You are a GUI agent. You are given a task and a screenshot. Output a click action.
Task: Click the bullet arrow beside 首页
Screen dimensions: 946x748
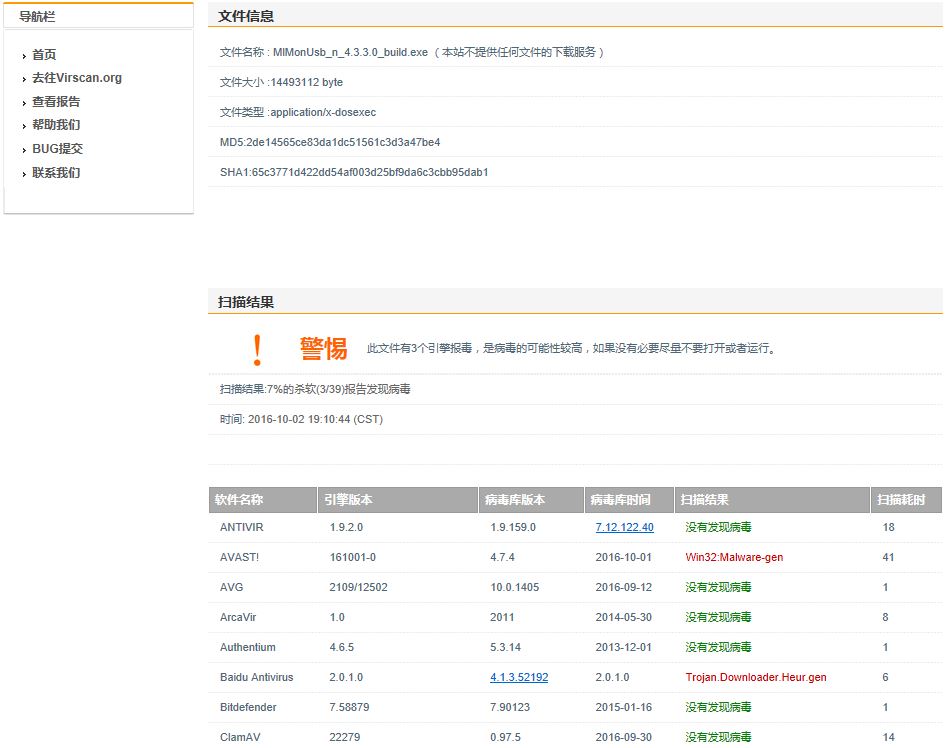coord(24,56)
